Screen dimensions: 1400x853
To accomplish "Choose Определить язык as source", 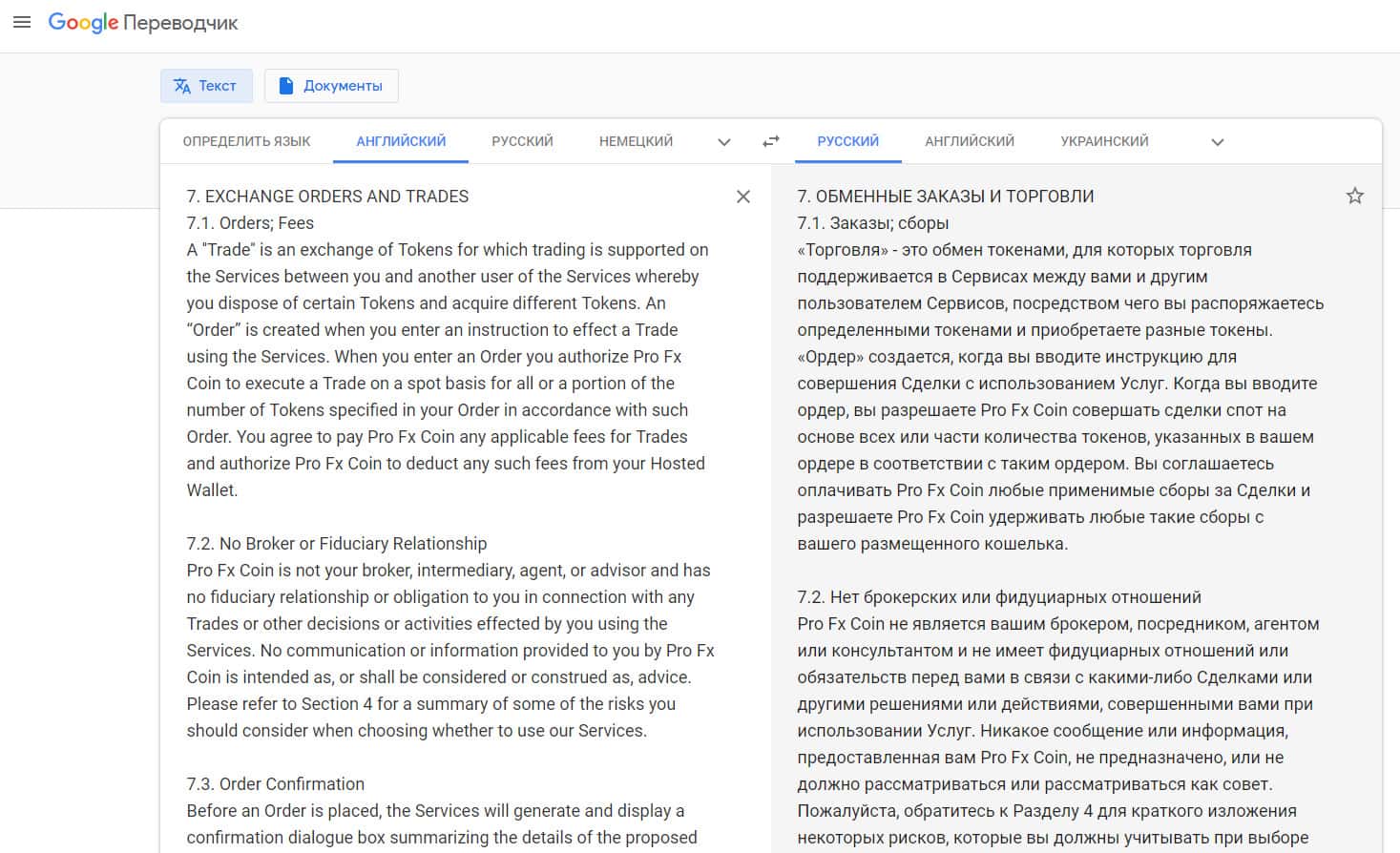I will point(246,141).
